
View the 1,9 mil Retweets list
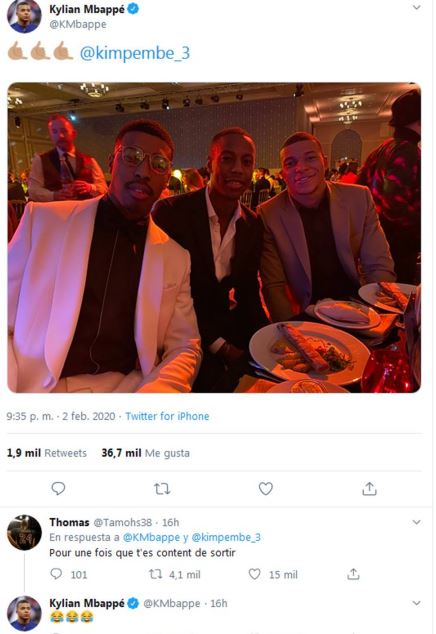47,453
